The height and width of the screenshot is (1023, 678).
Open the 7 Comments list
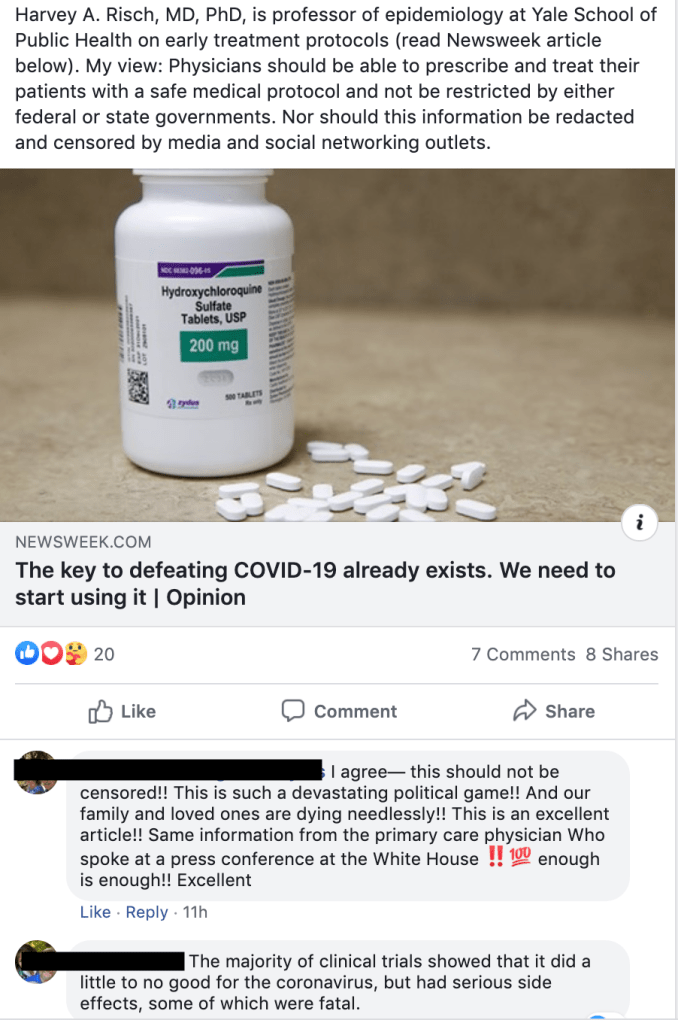tap(523, 654)
